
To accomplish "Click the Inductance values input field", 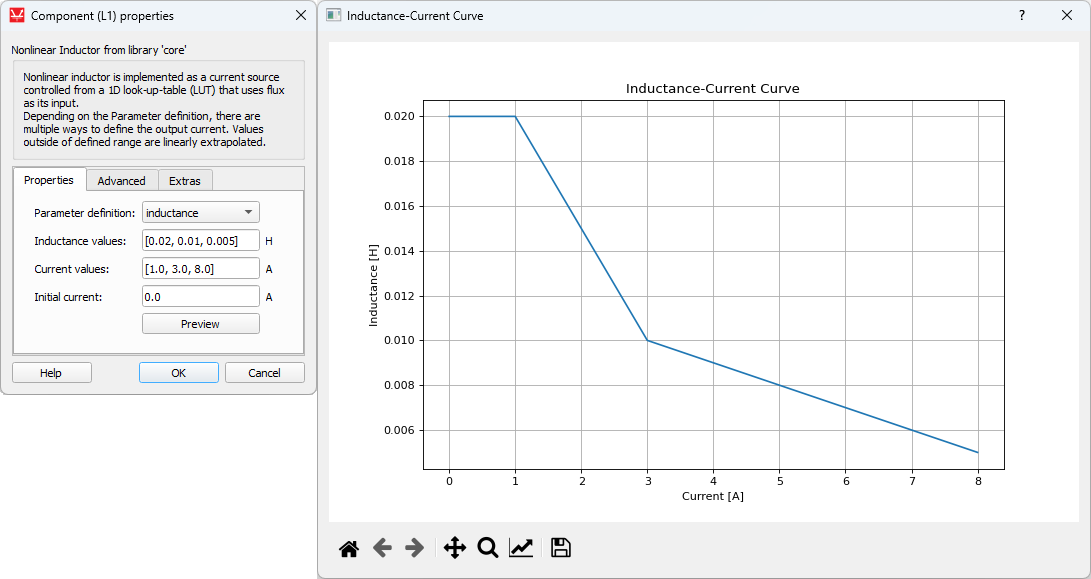I will coord(201,241).
